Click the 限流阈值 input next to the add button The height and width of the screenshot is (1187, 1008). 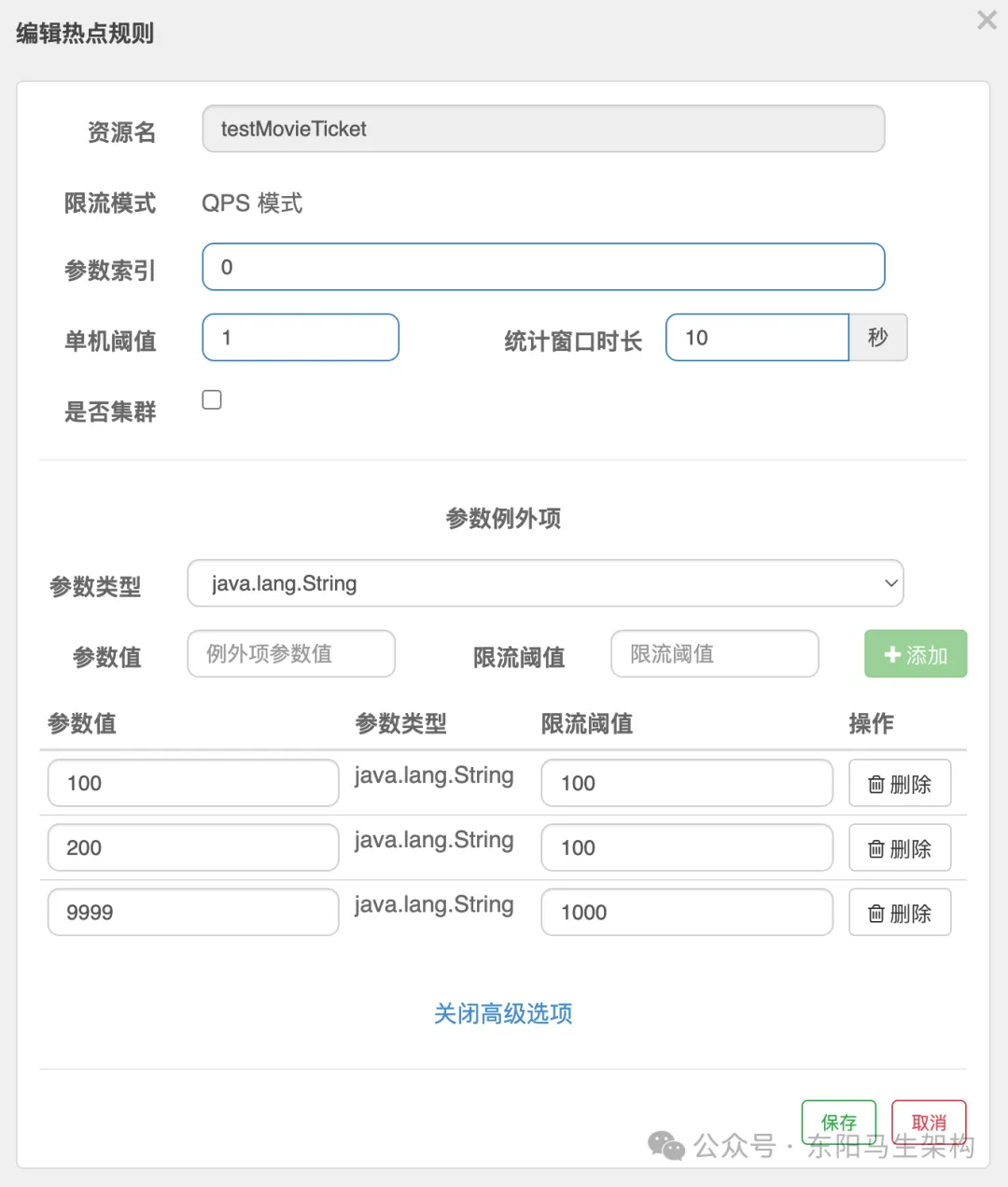click(714, 654)
